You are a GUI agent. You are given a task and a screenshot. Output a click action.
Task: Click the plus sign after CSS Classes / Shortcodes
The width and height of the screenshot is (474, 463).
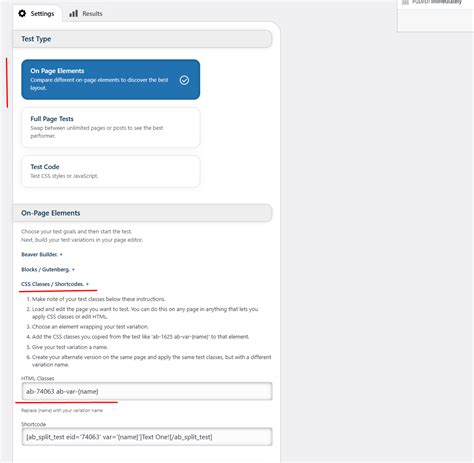[87, 284]
